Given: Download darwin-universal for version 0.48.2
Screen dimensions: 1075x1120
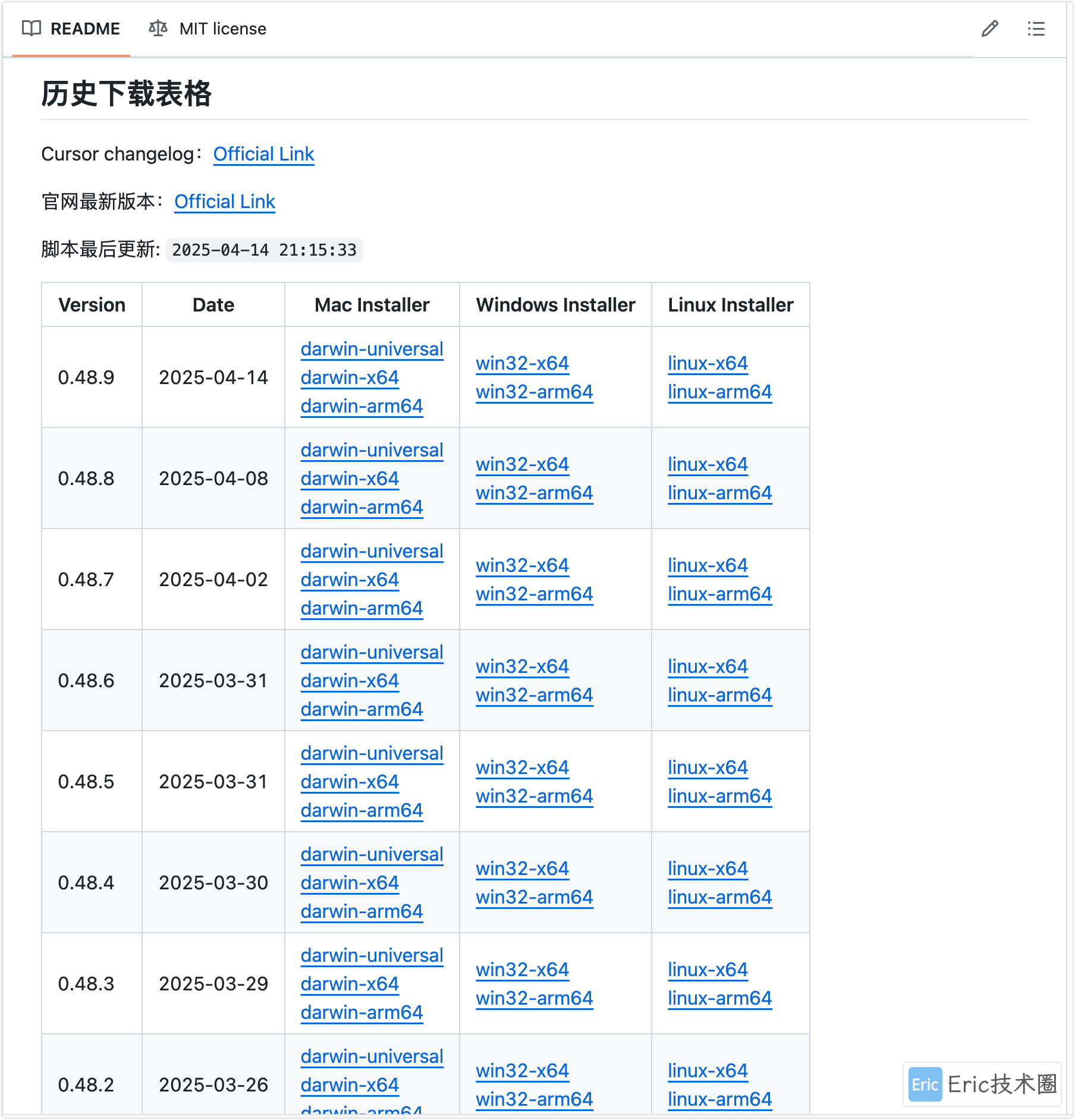Looking at the screenshot, I should (x=372, y=1056).
